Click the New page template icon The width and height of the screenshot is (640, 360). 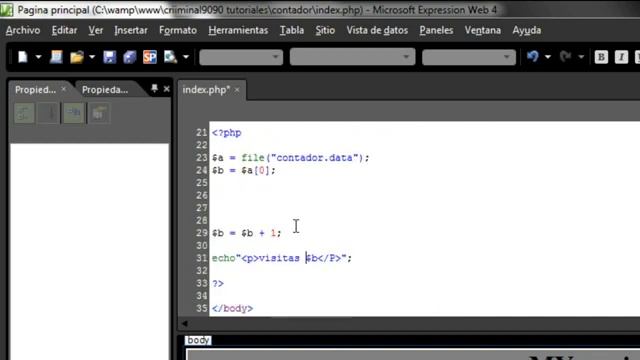[x=56, y=57]
